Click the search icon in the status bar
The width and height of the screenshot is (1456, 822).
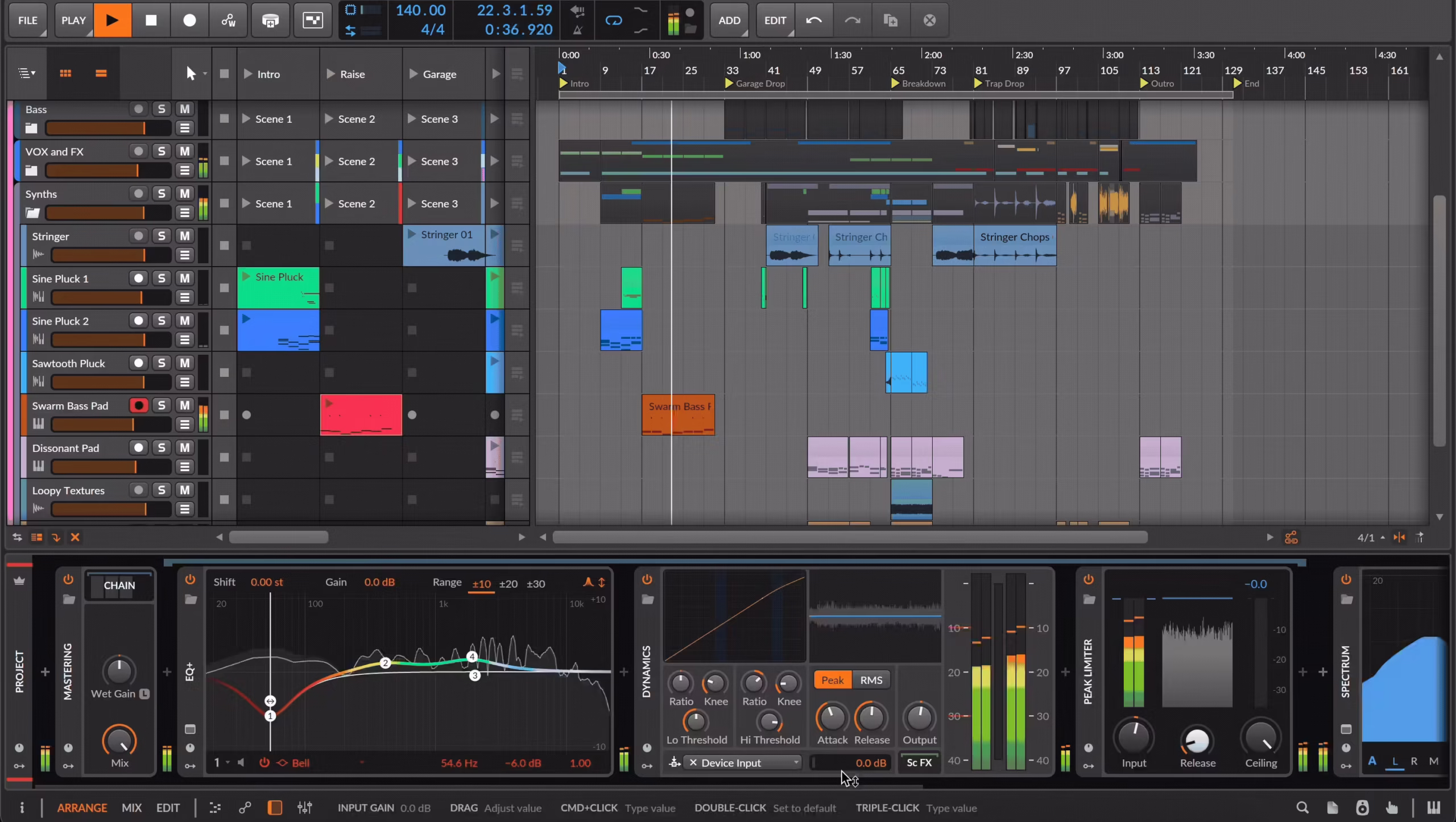click(x=1302, y=807)
